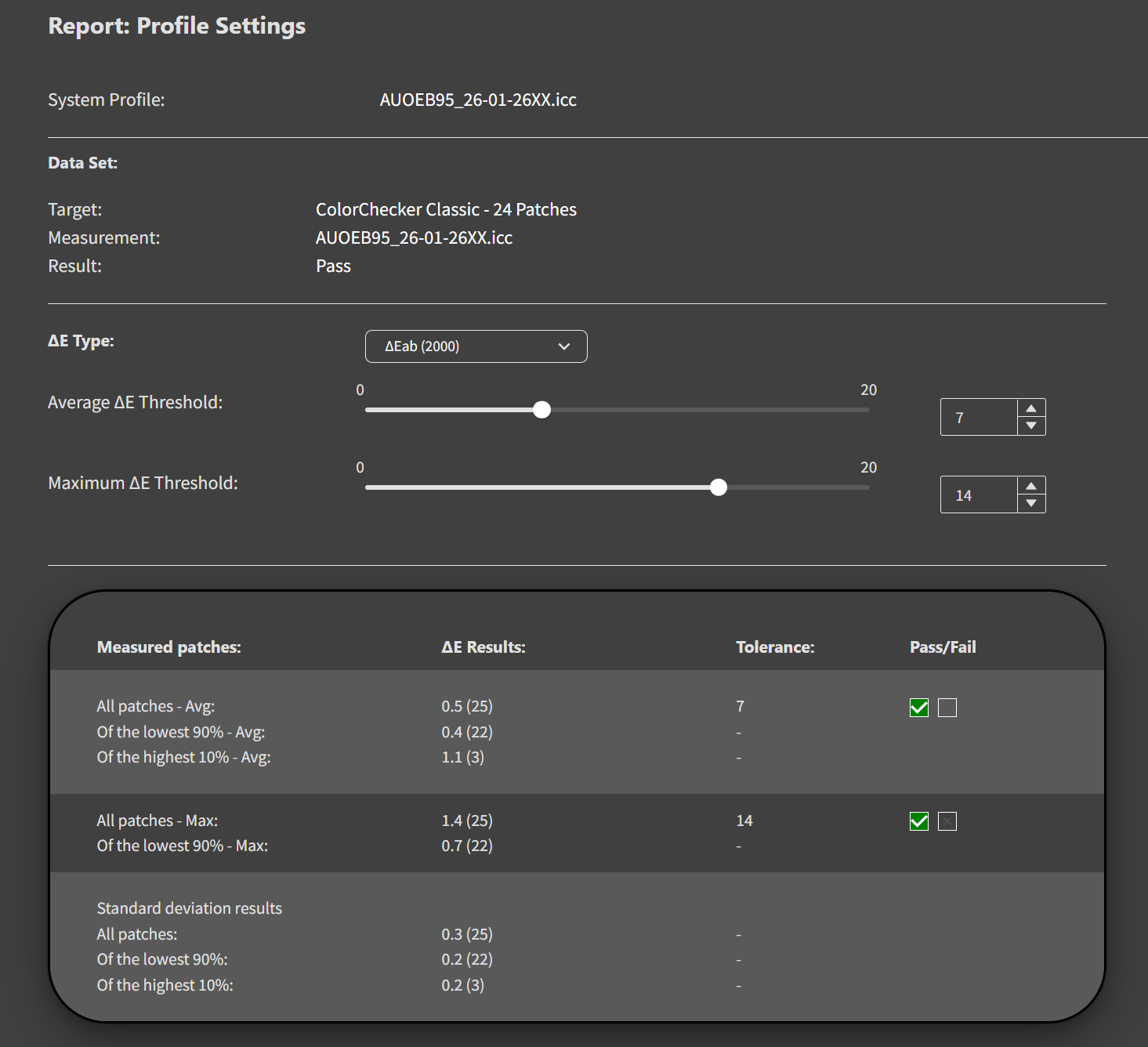Increase Average ΔE Threshold with up arrow
1148x1047 pixels.
[1031, 408]
